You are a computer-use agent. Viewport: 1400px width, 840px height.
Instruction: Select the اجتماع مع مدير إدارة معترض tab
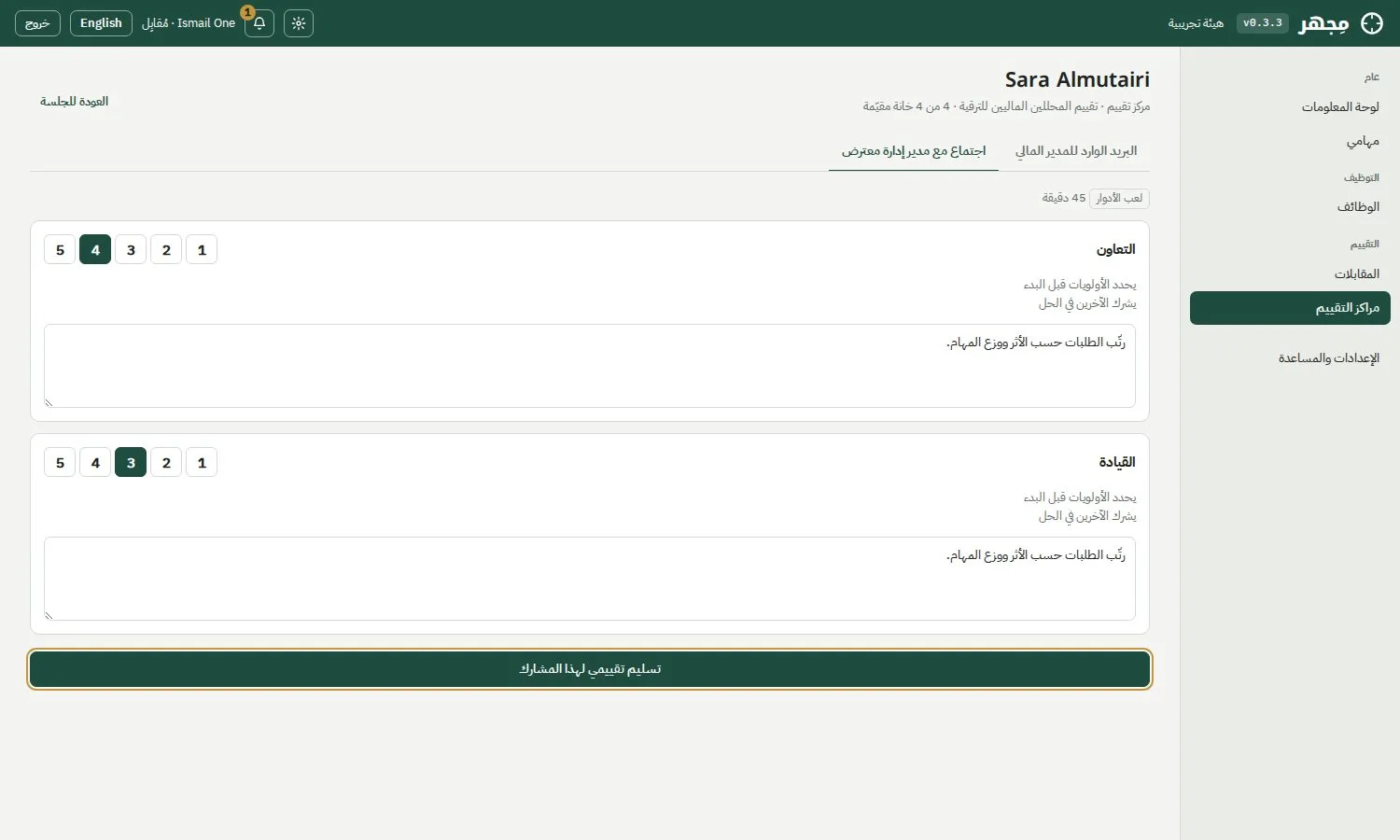pos(914,151)
